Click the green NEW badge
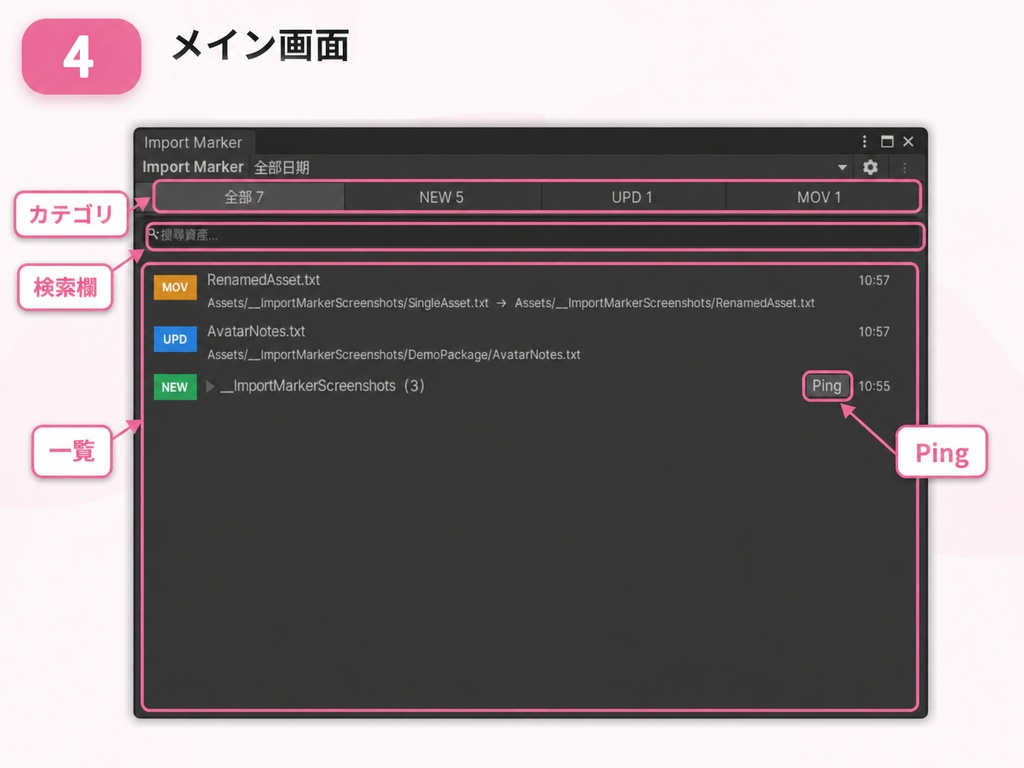Viewport: 1024px width, 768px height. pos(175,387)
